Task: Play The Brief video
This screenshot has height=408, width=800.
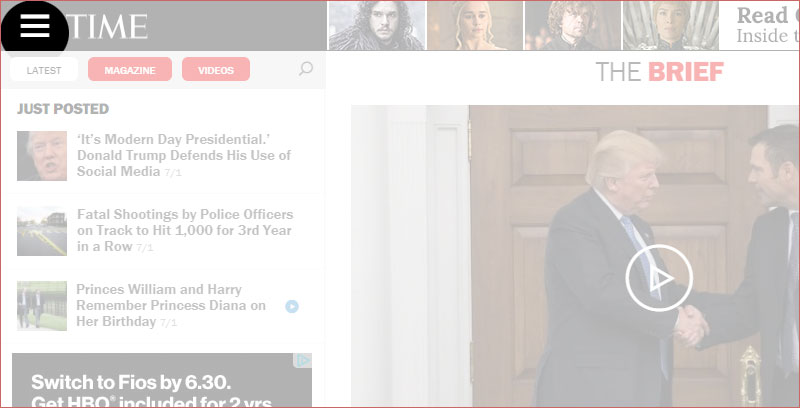Action: coord(659,277)
